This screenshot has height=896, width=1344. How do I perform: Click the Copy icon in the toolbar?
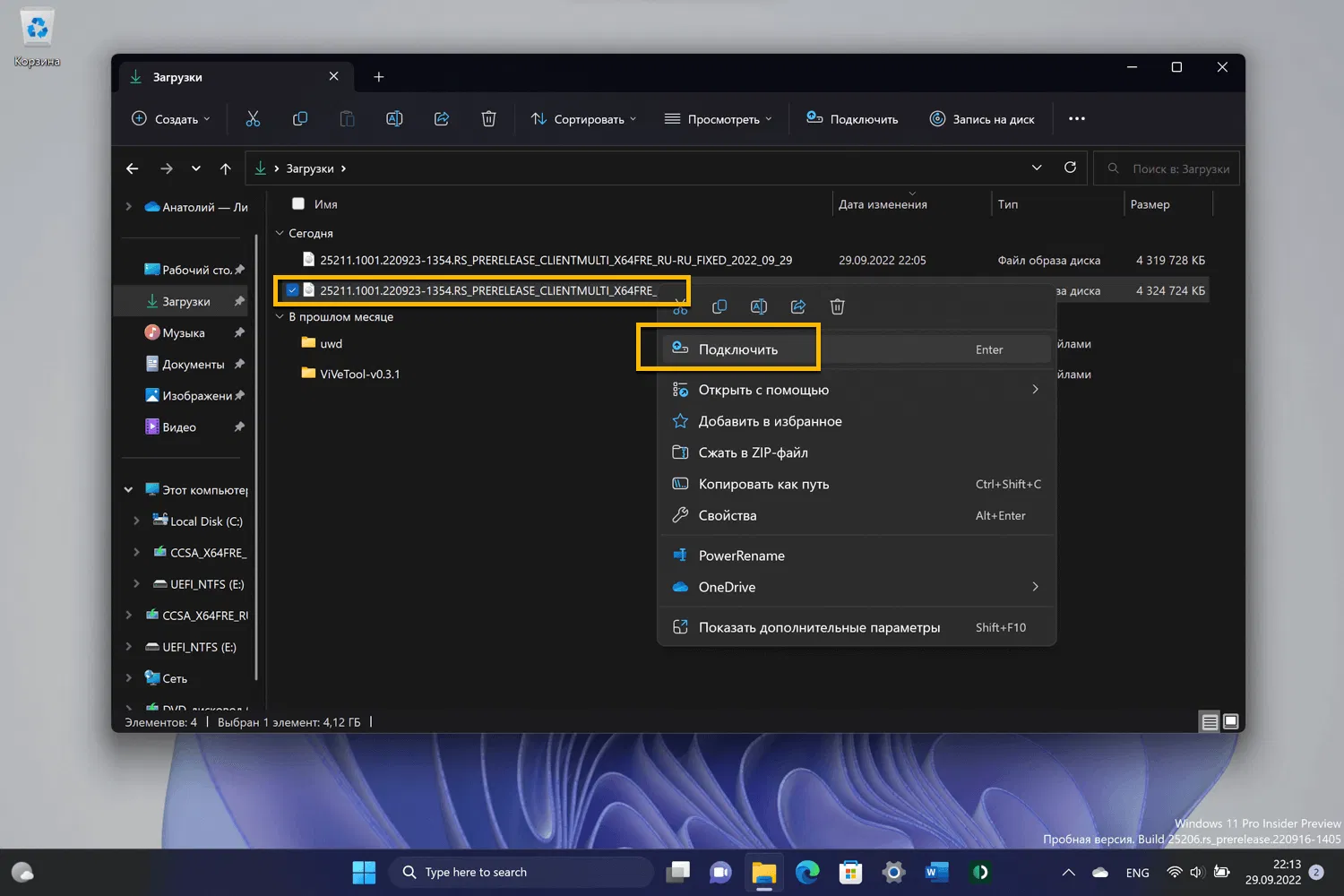tap(300, 119)
